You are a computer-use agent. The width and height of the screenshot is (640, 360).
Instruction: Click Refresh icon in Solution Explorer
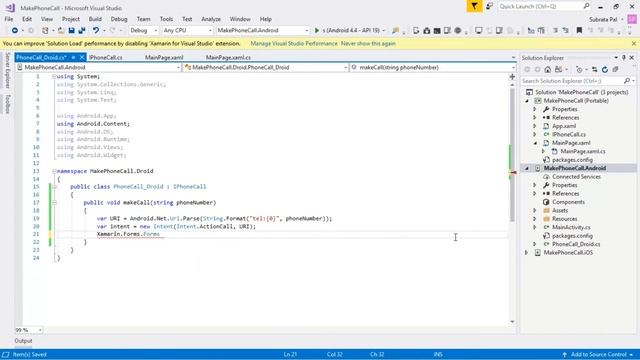tap(605, 70)
